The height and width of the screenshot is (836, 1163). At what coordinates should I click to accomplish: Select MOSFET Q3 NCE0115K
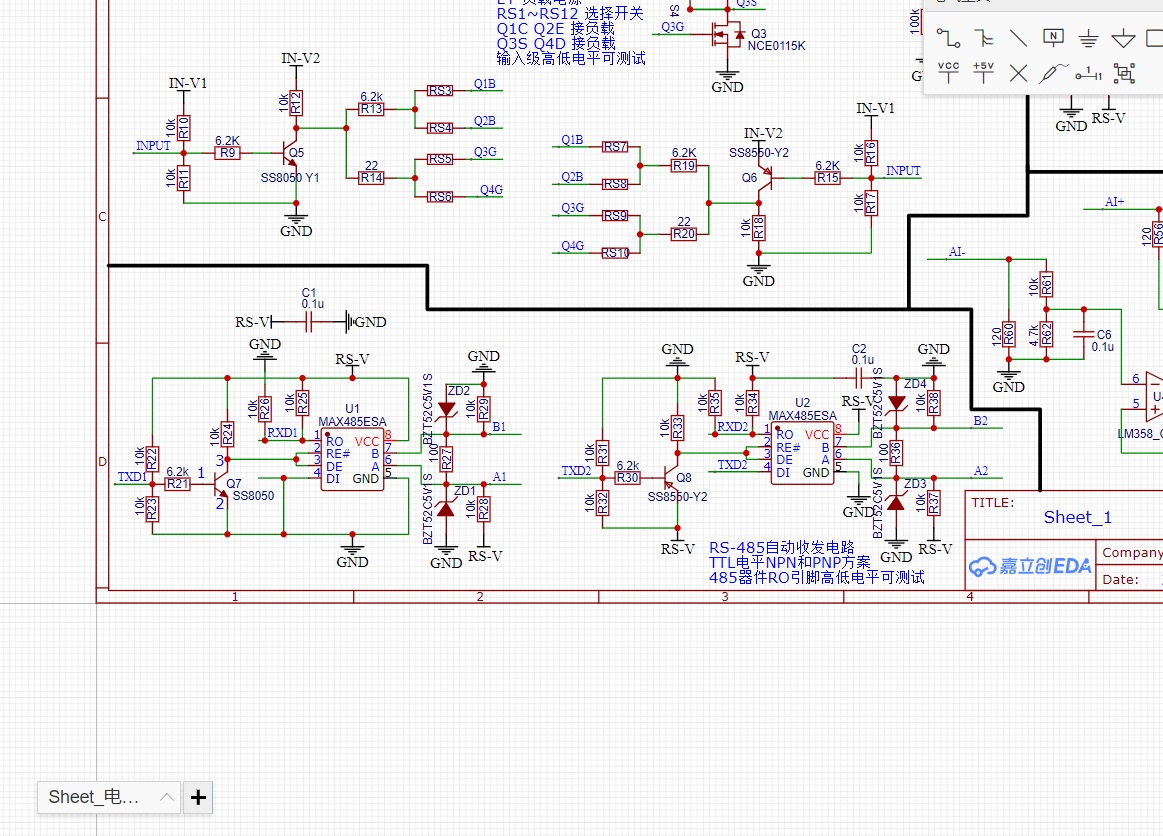point(728,34)
